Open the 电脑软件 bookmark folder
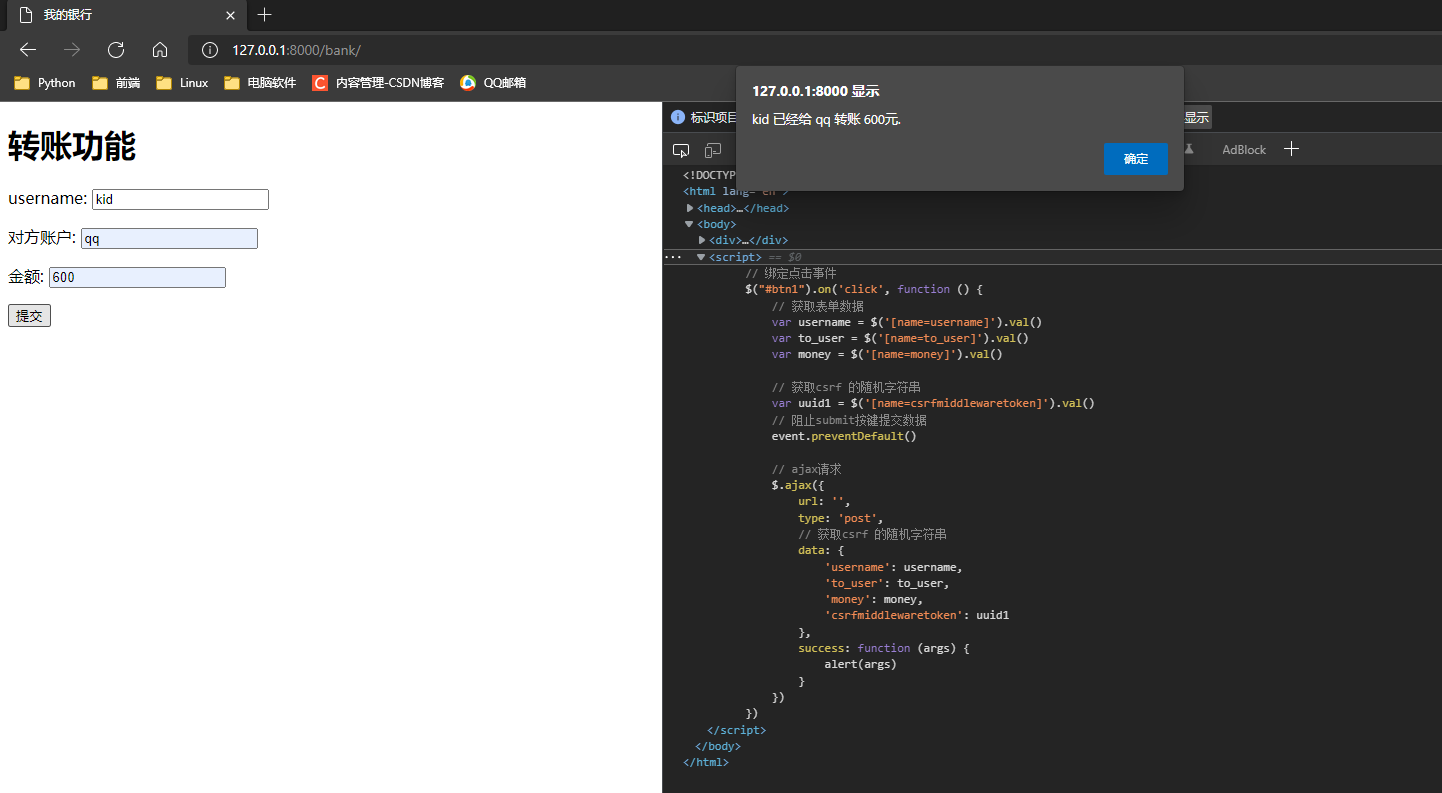 pyautogui.click(x=260, y=83)
